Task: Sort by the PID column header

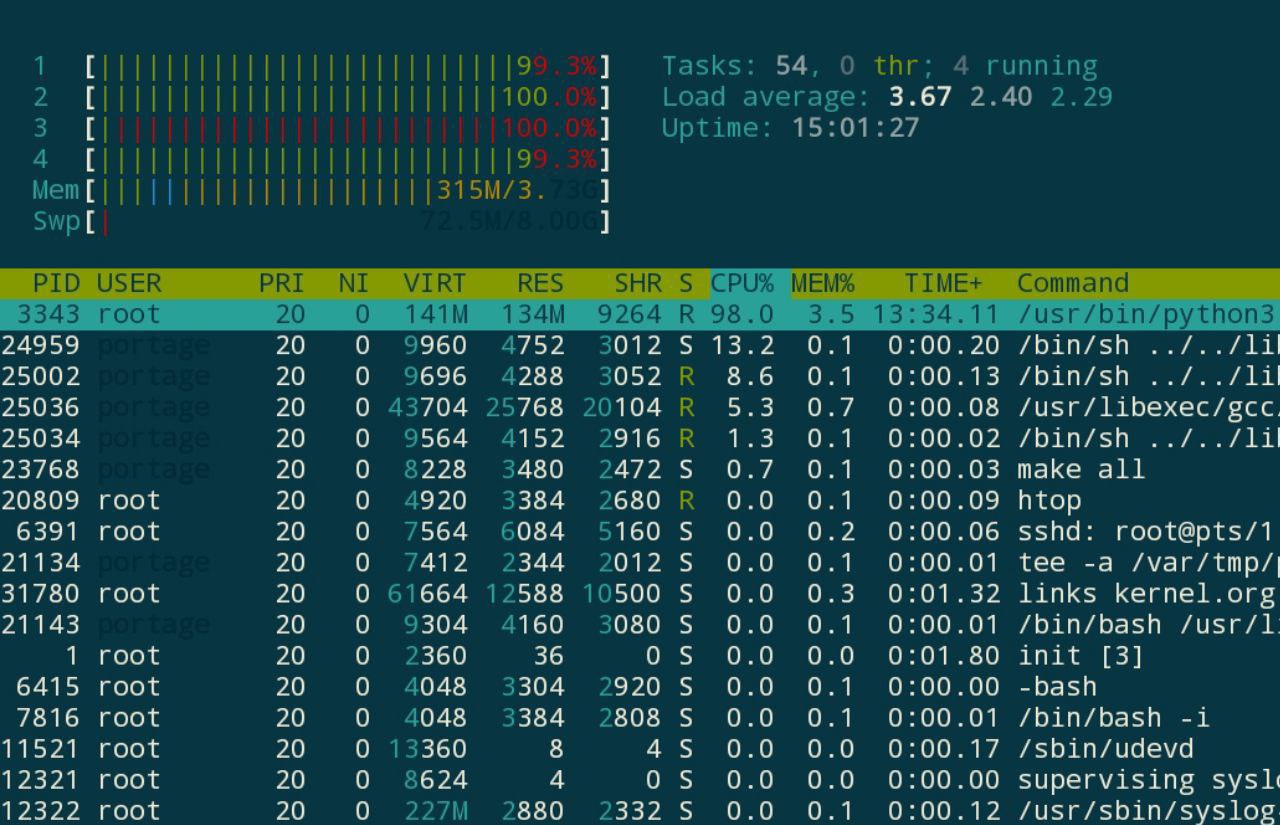Action: tap(56, 283)
